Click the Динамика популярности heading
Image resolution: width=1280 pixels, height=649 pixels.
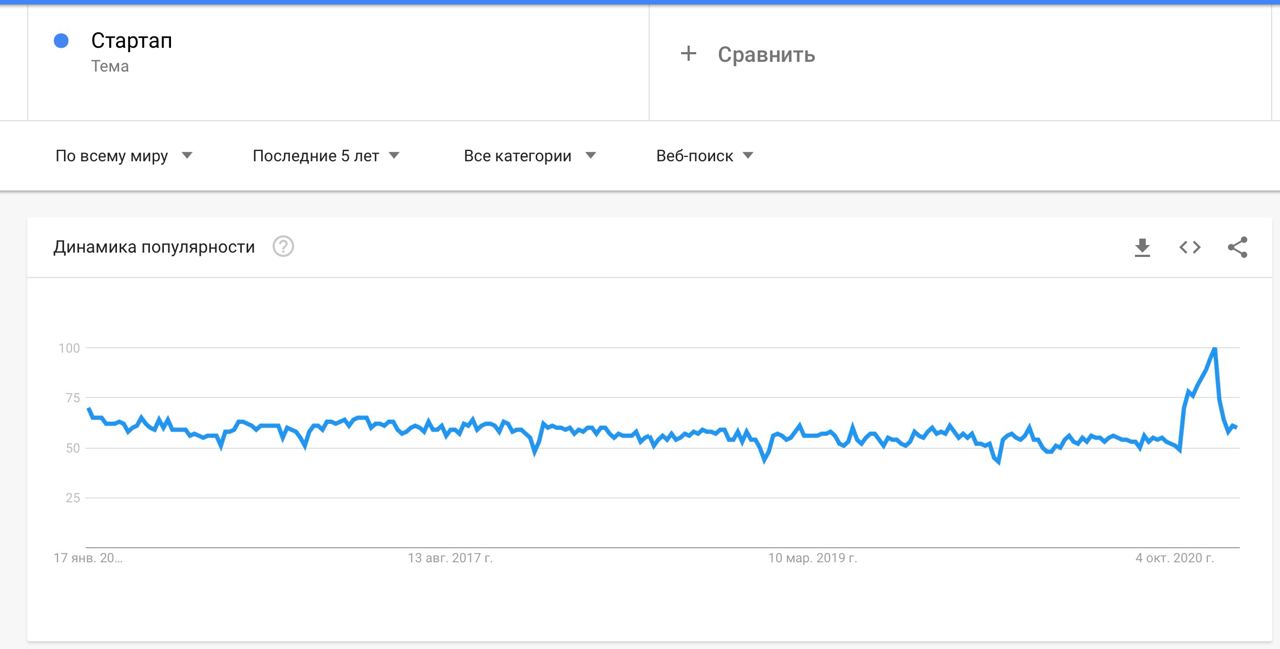154,247
